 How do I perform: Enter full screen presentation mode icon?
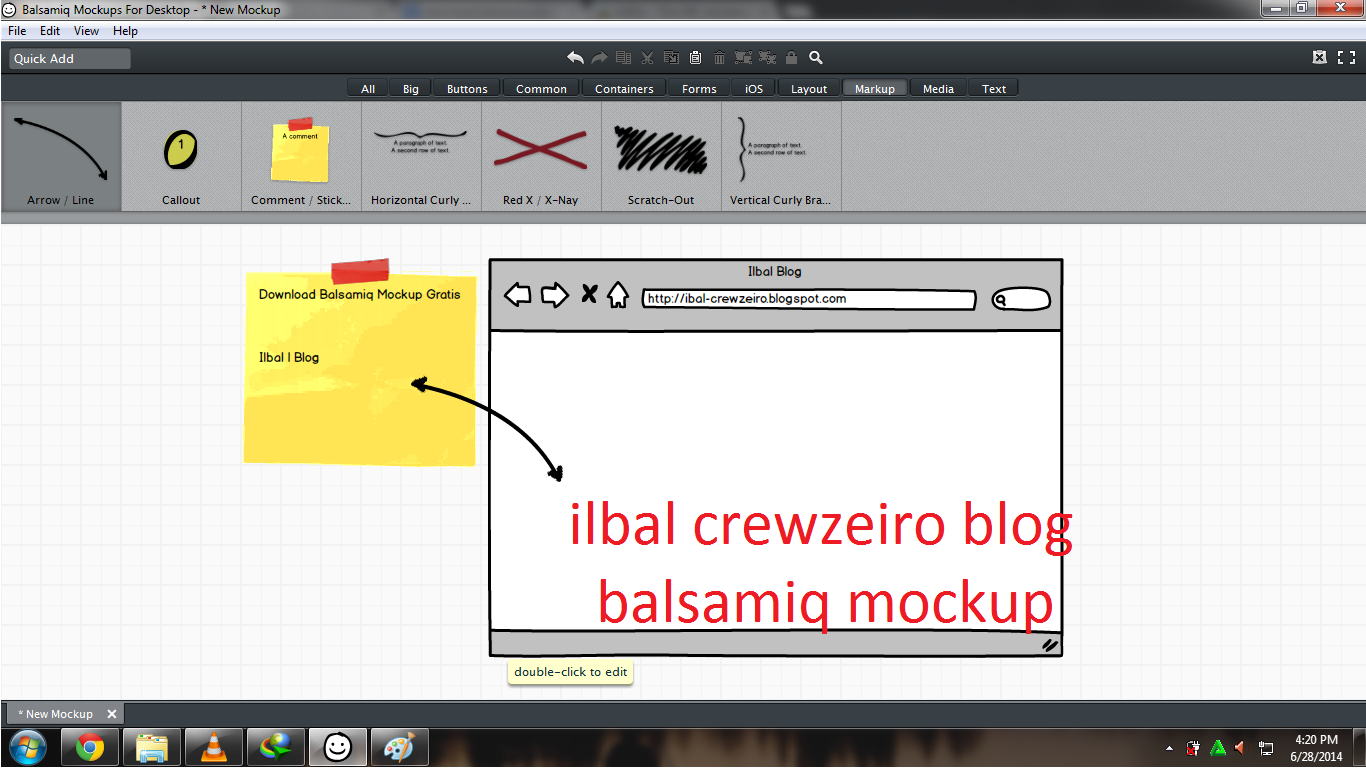pos(1346,58)
